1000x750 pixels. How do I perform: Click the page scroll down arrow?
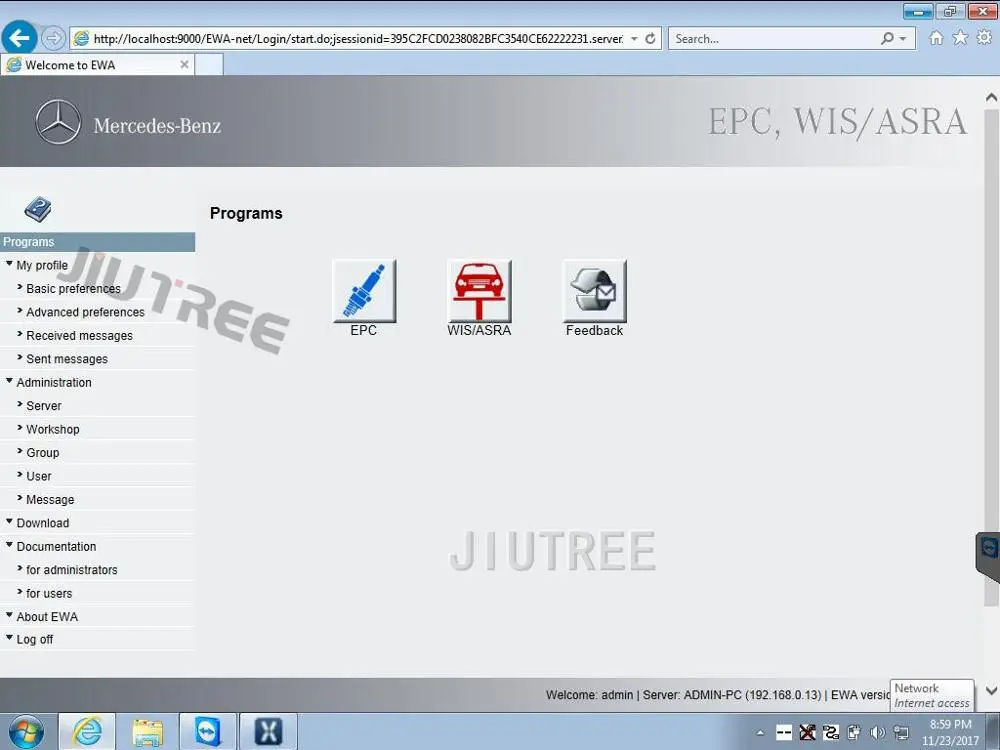pos(992,690)
